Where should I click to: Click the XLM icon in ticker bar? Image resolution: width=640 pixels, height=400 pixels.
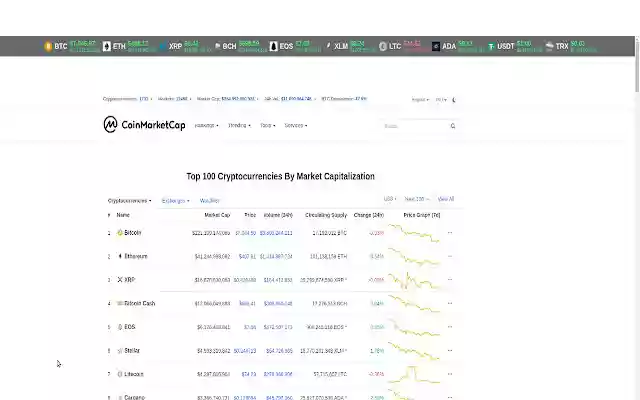329,46
